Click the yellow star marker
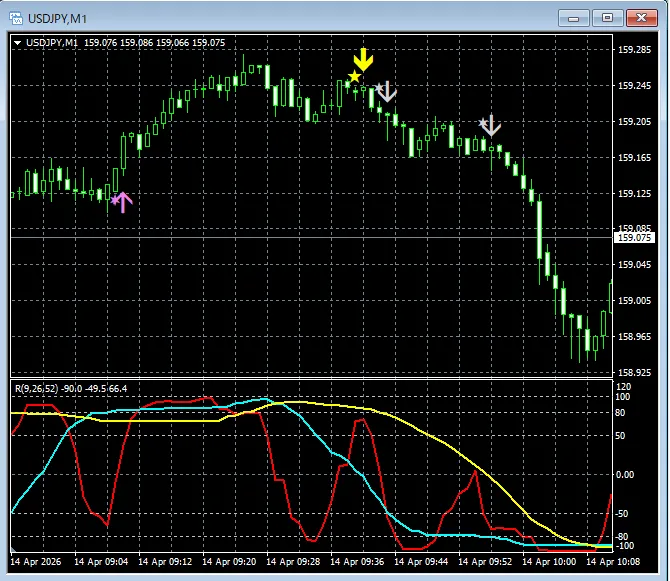Screen dimensions: 670x581 (354, 77)
